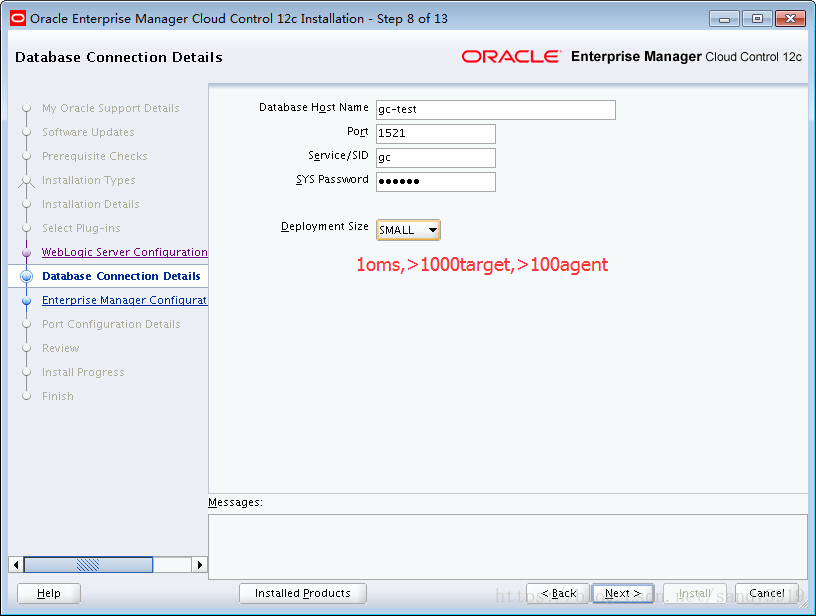Go back with the Back button

pos(558,593)
